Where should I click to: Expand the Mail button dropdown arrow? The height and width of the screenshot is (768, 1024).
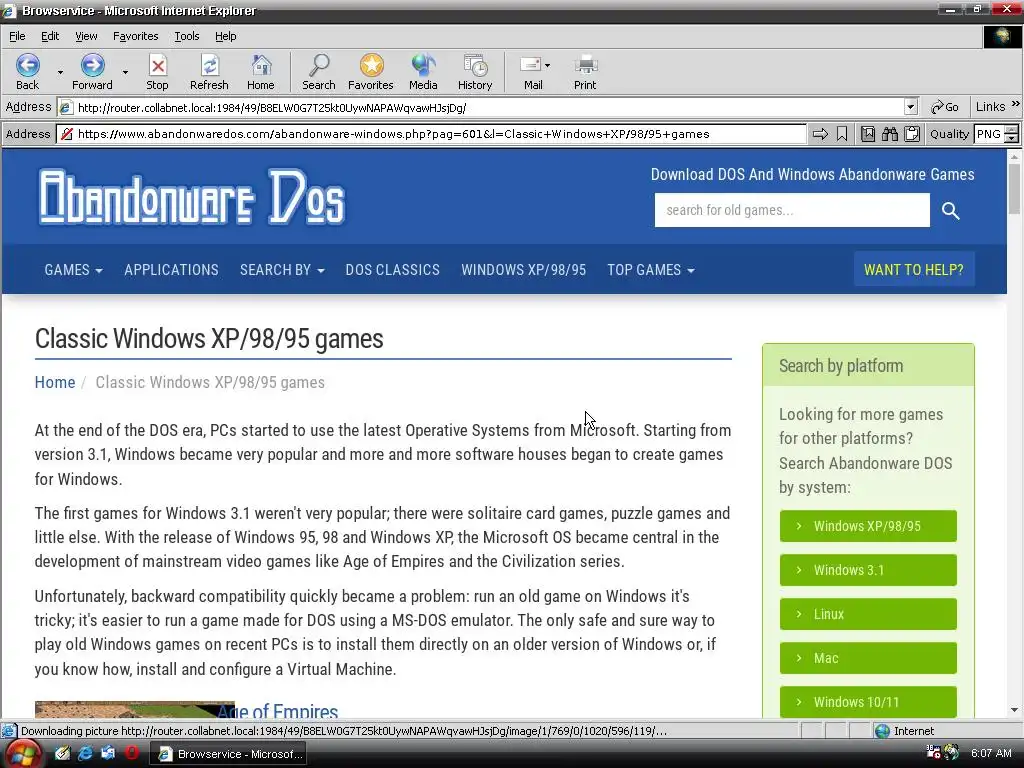tap(547, 65)
